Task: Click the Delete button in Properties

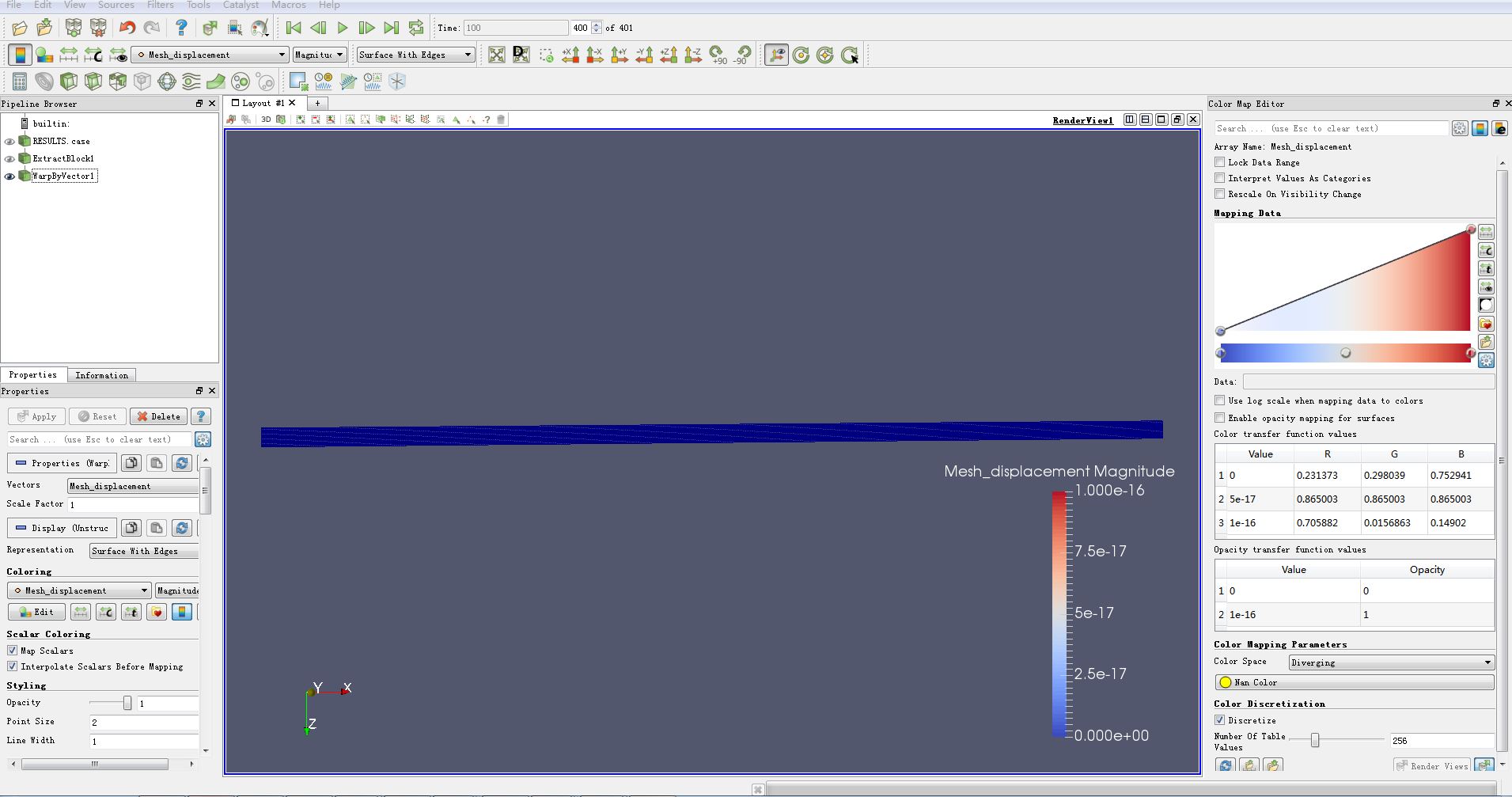Action: coord(159,416)
